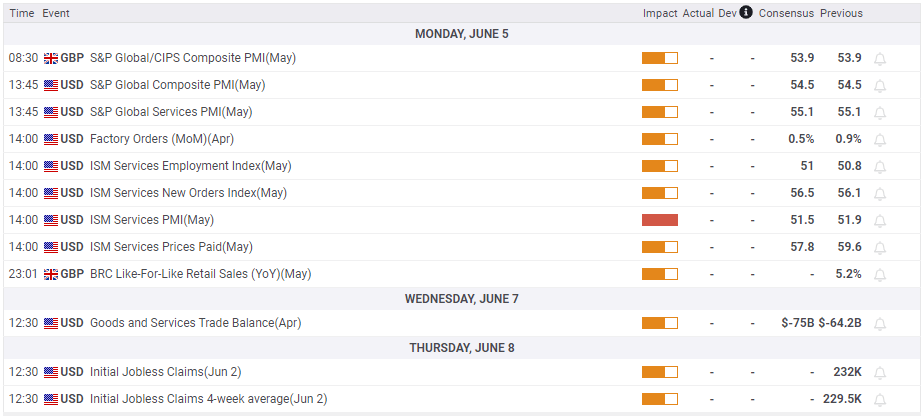Viewport: 924px width, 418px height.
Task: Click the Dev info icon in header
Action: point(746,13)
